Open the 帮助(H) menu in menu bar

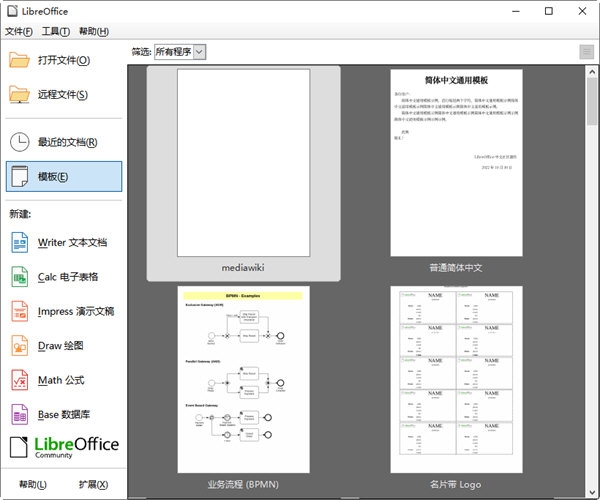94,31
